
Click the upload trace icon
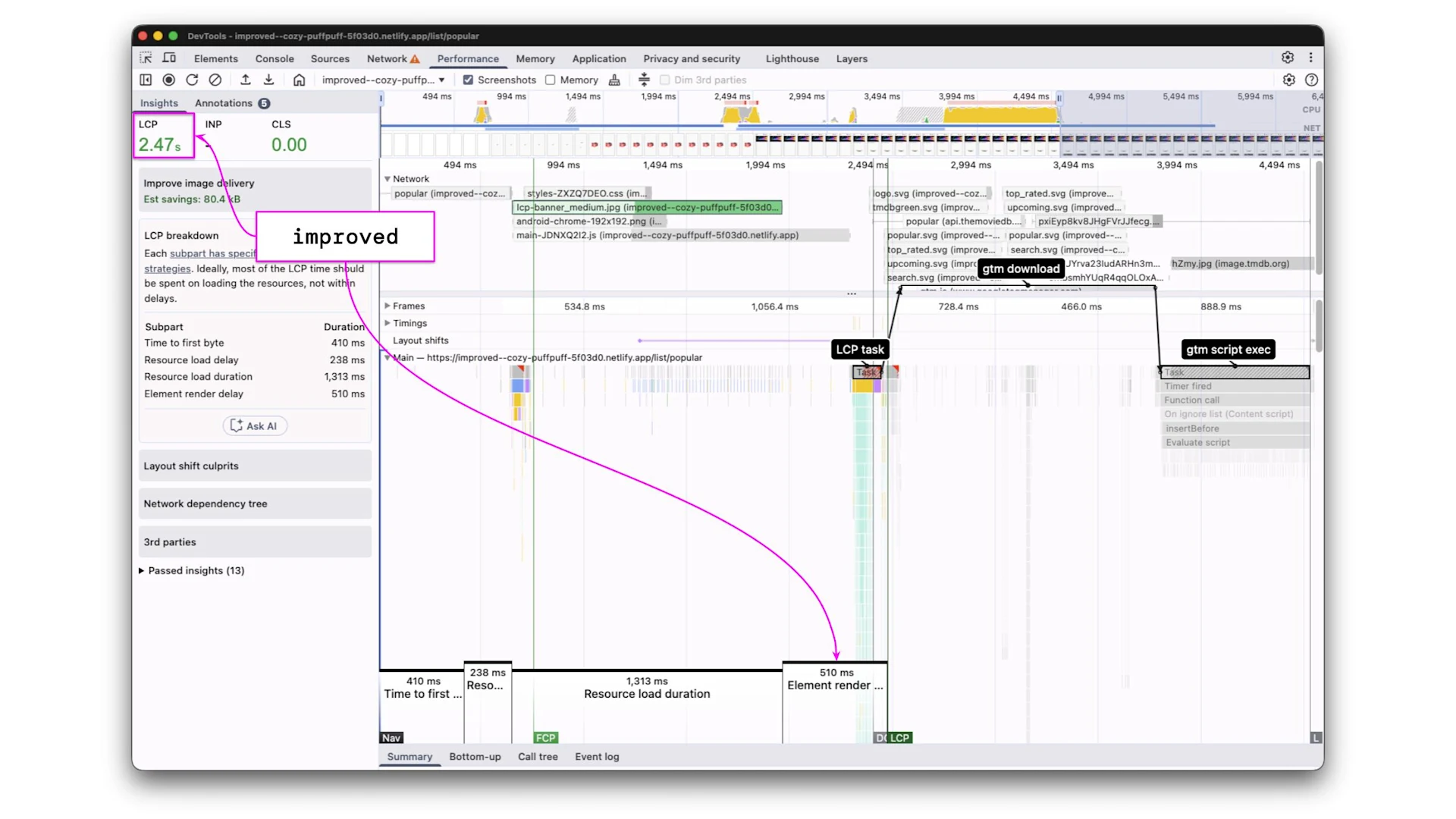(246, 80)
